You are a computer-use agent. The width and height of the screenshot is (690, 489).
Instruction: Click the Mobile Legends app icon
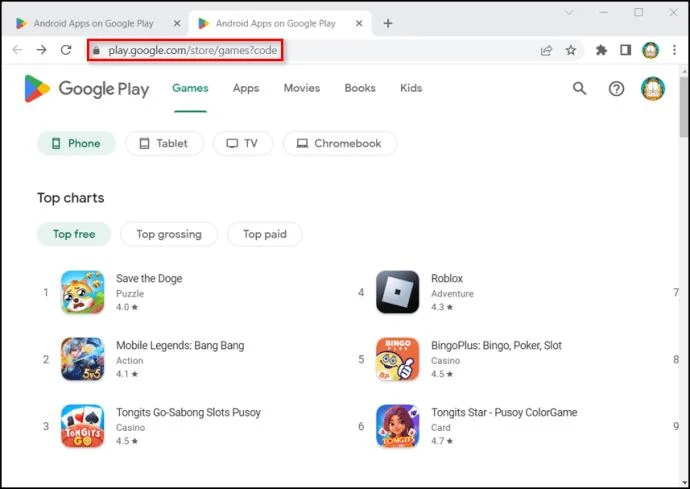click(82, 359)
